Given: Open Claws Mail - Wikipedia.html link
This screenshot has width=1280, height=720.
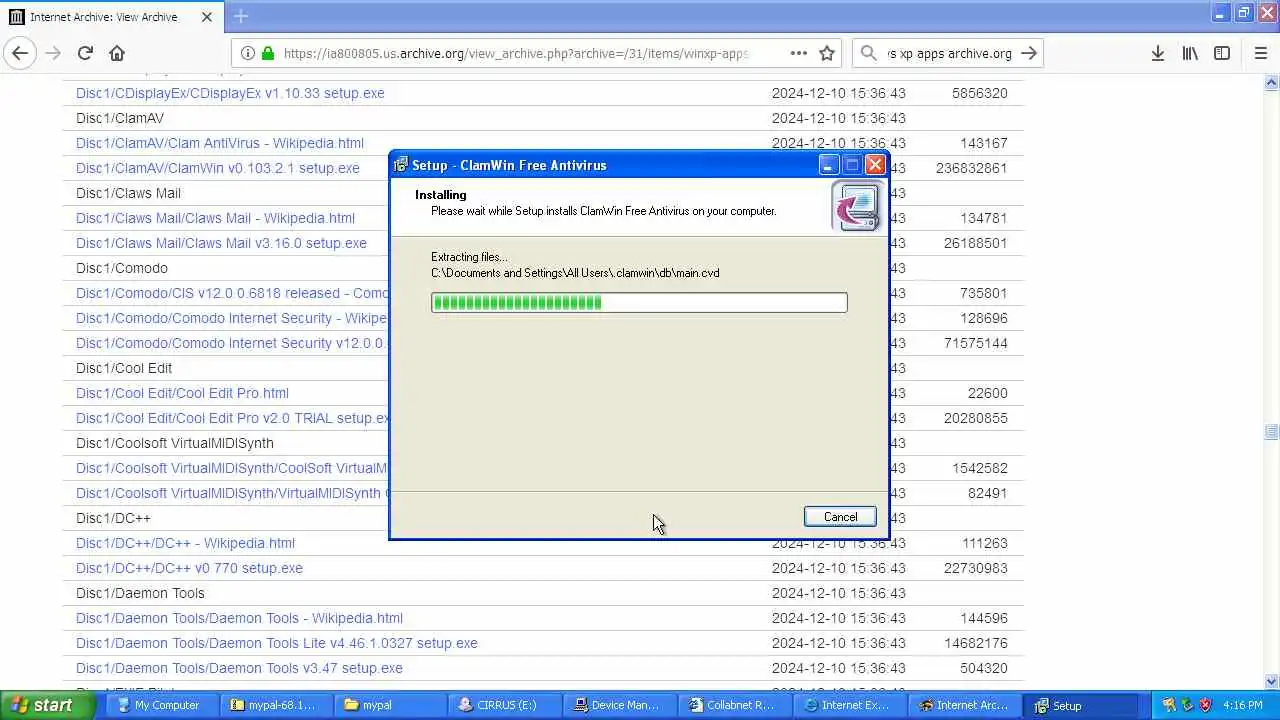Looking at the screenshot, I should point(215,218).
